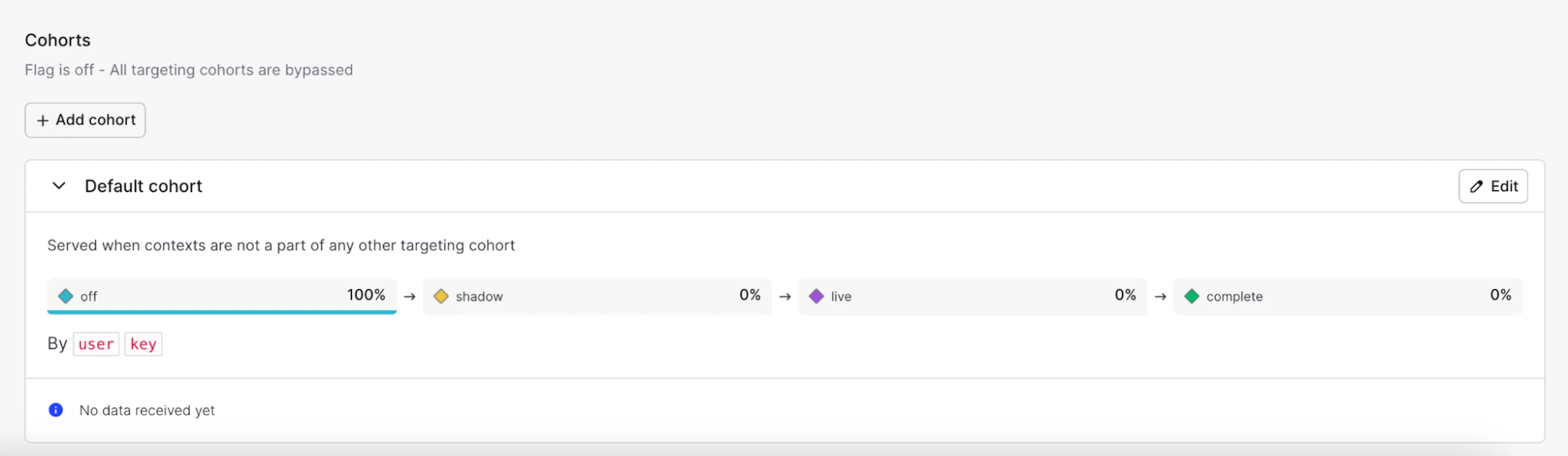Click the red 'user' context tag
The height and width of the screenshot is (456, 1568).
96,344
